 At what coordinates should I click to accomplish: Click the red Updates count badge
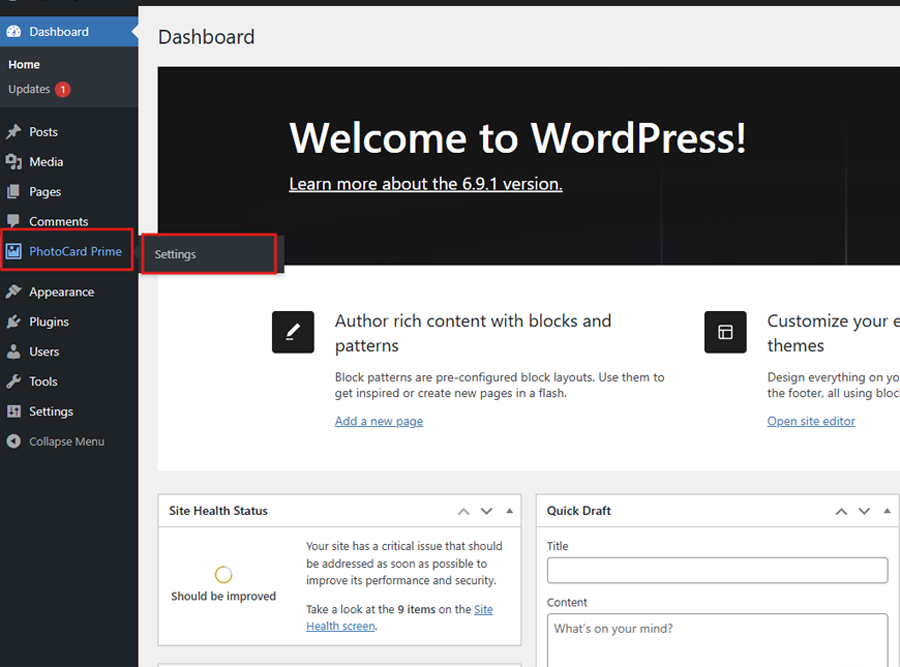click(63, 90)
